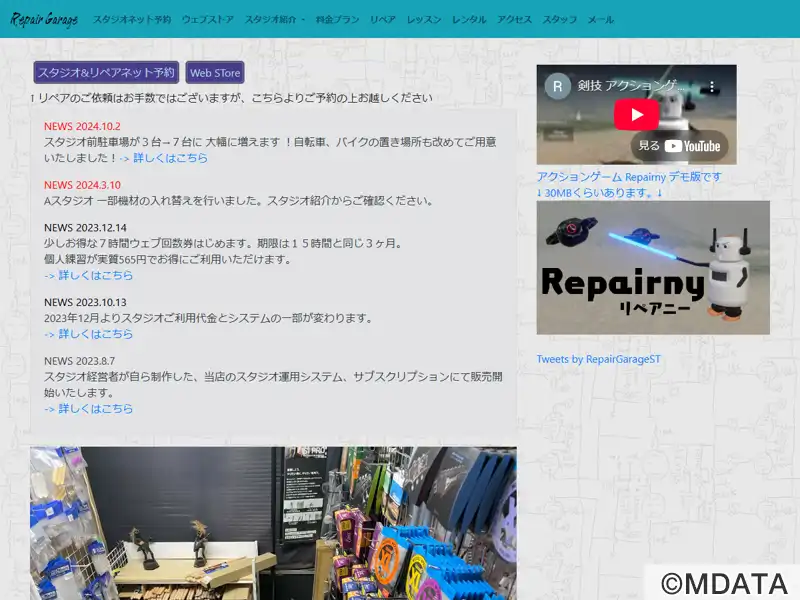Click the NEWS 2023.8.7 heading
Screen dimensions: 800x600
[80, 361]
